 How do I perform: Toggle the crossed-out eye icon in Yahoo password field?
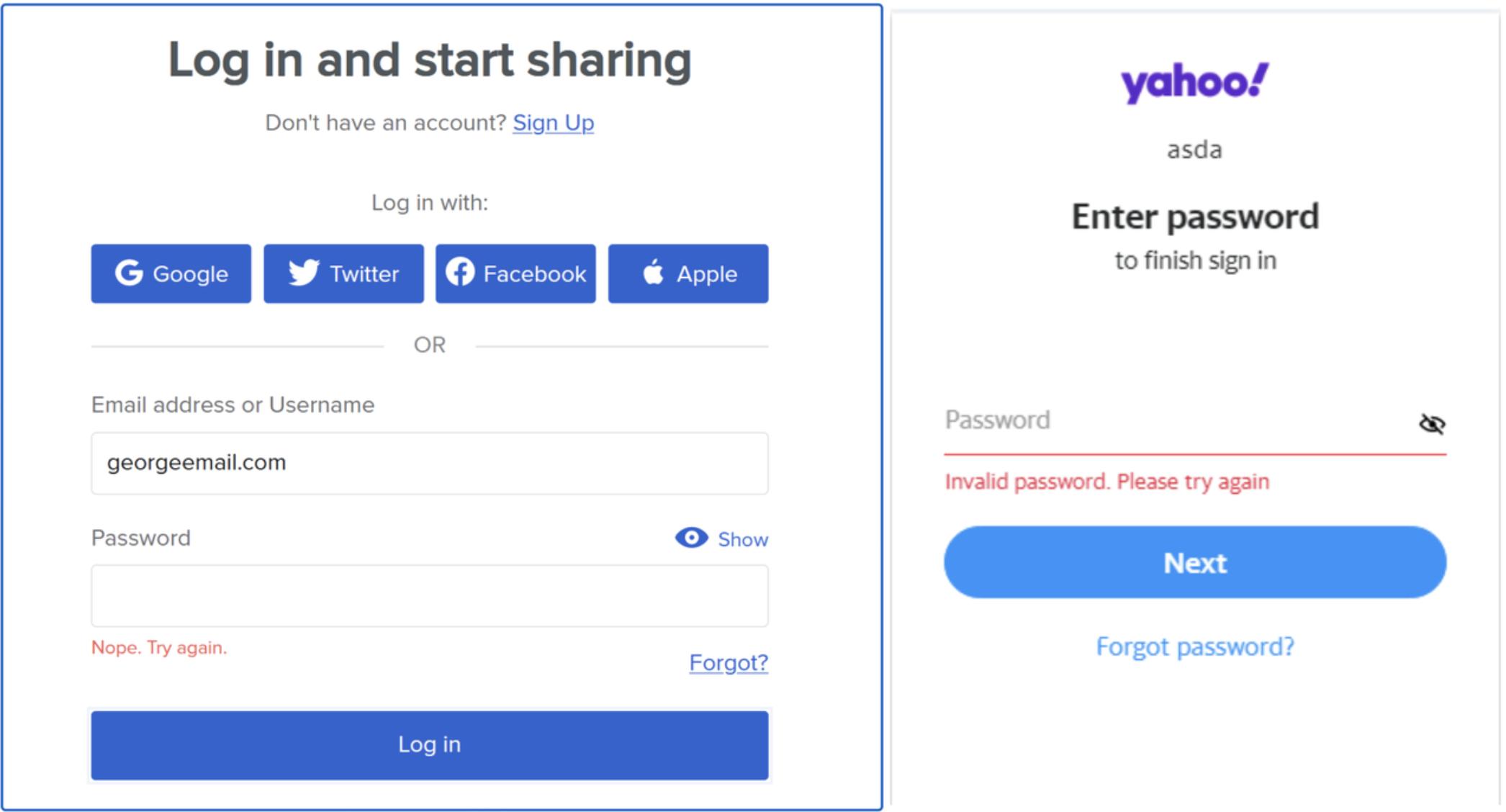(x=1431, y=424)
